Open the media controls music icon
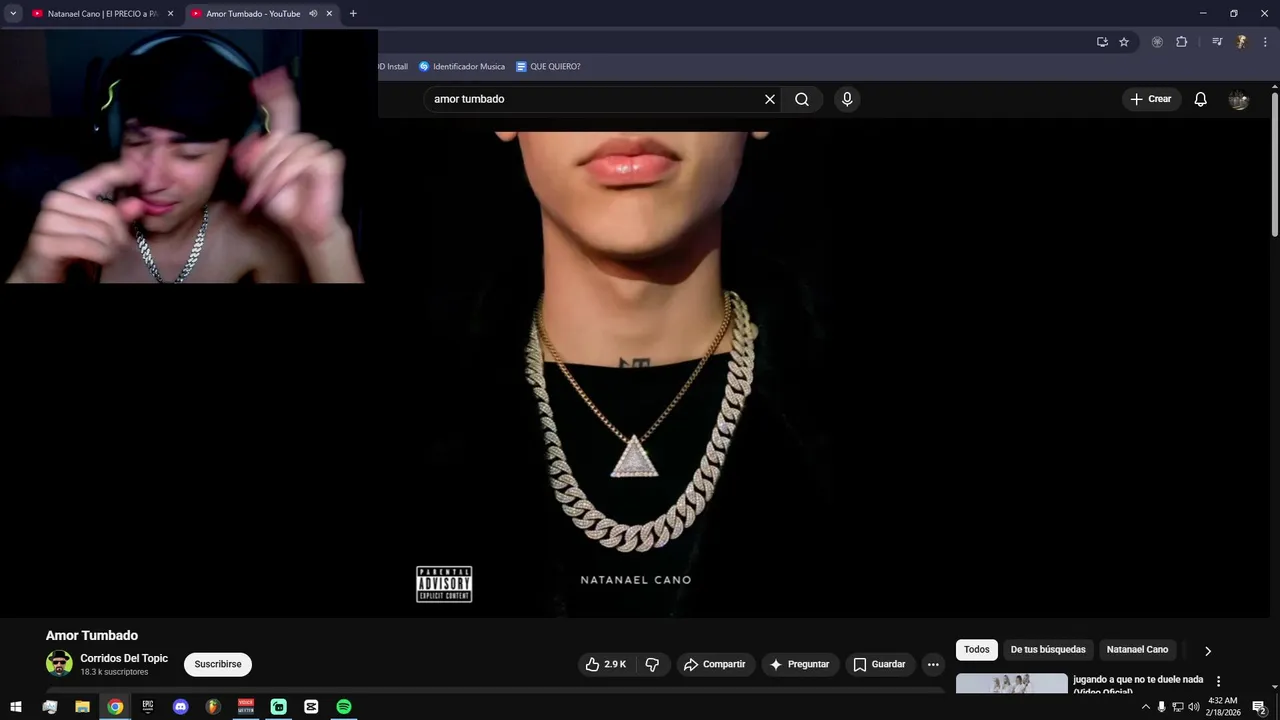The image size is (1280, 720). (x=1217, y=42)
